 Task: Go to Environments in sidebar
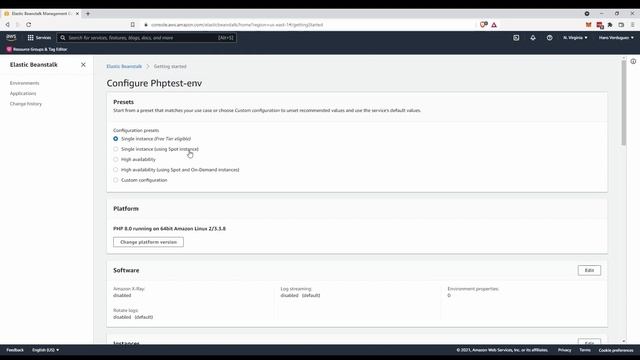pyautogui.click(x=24, y=83)
